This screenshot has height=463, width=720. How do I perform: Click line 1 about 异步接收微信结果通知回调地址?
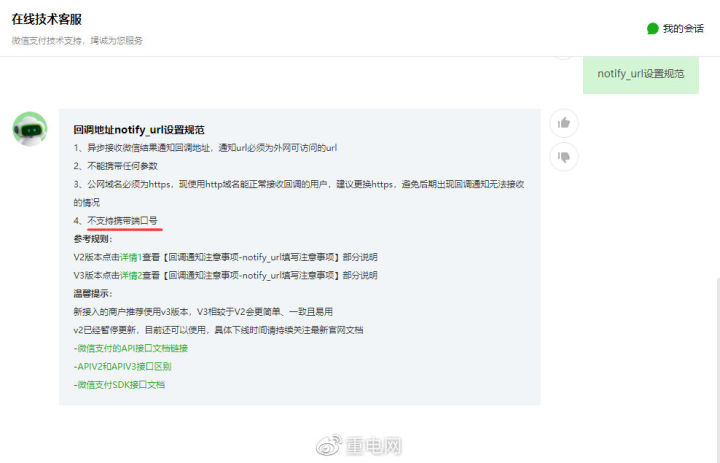pos(205,148)
